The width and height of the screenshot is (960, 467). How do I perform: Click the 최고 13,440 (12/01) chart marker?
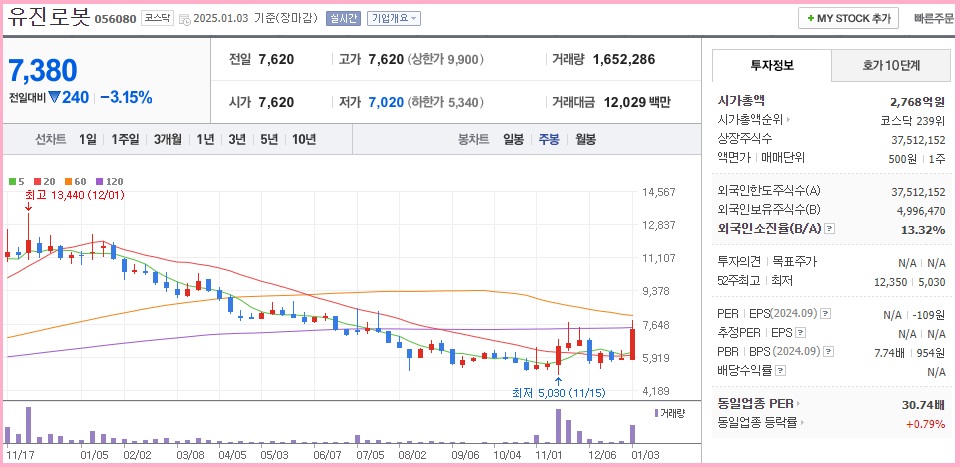tap(74, 195)
